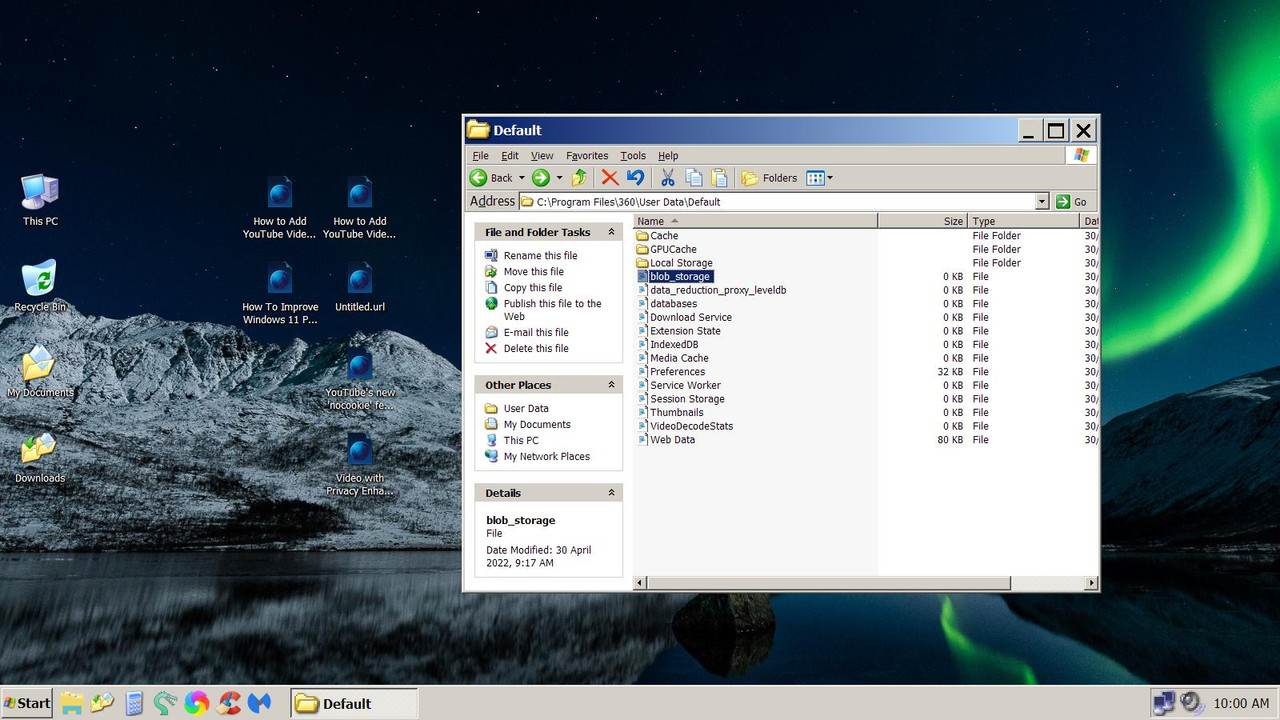Click the Go button next to address

[1072, 201]
